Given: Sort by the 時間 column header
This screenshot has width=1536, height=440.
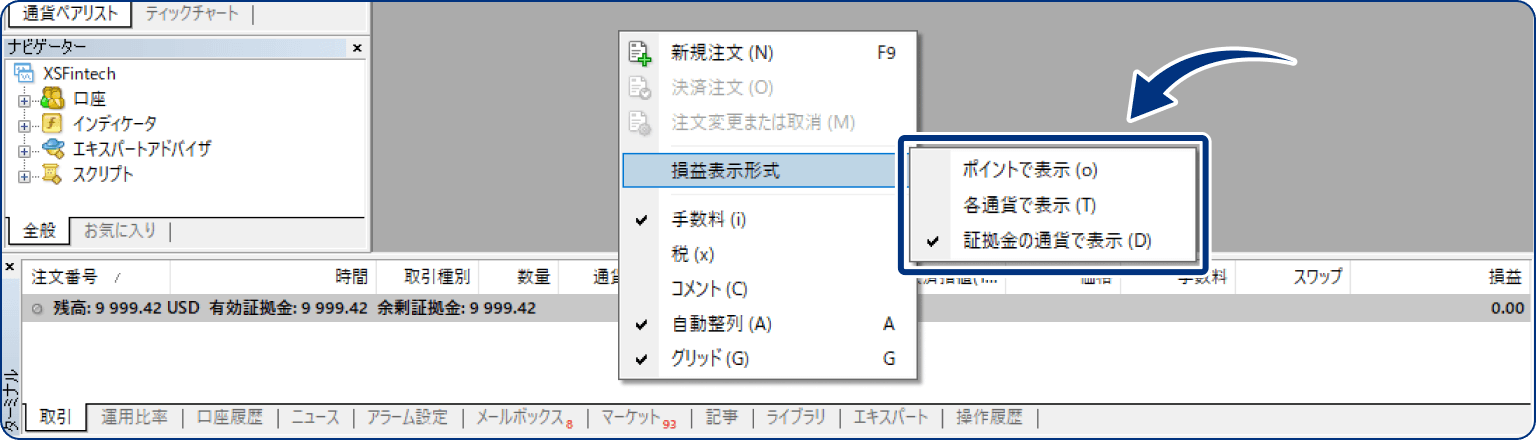Looking at the screenshot, I should pos(273,277).
